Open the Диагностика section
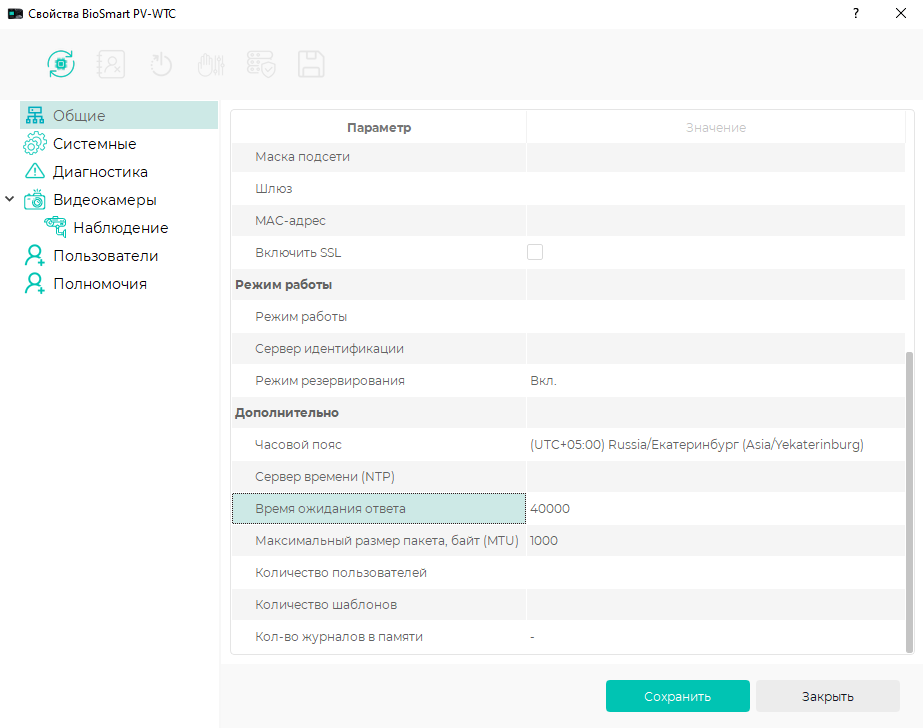This screenshot has height=728, width=923. 100,172
